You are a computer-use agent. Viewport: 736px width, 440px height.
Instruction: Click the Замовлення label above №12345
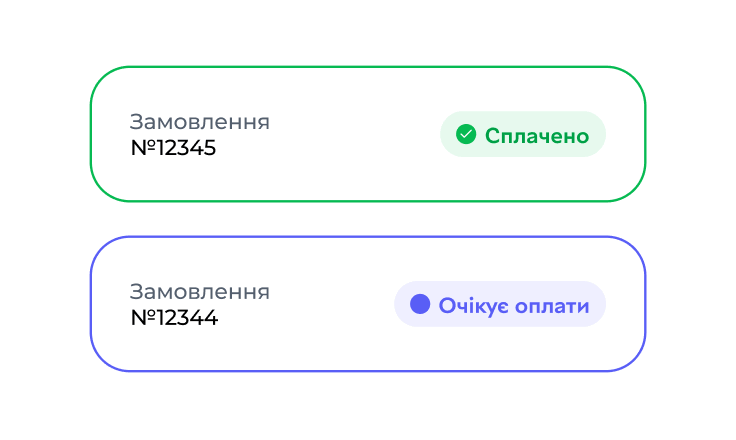coord(199,122)
